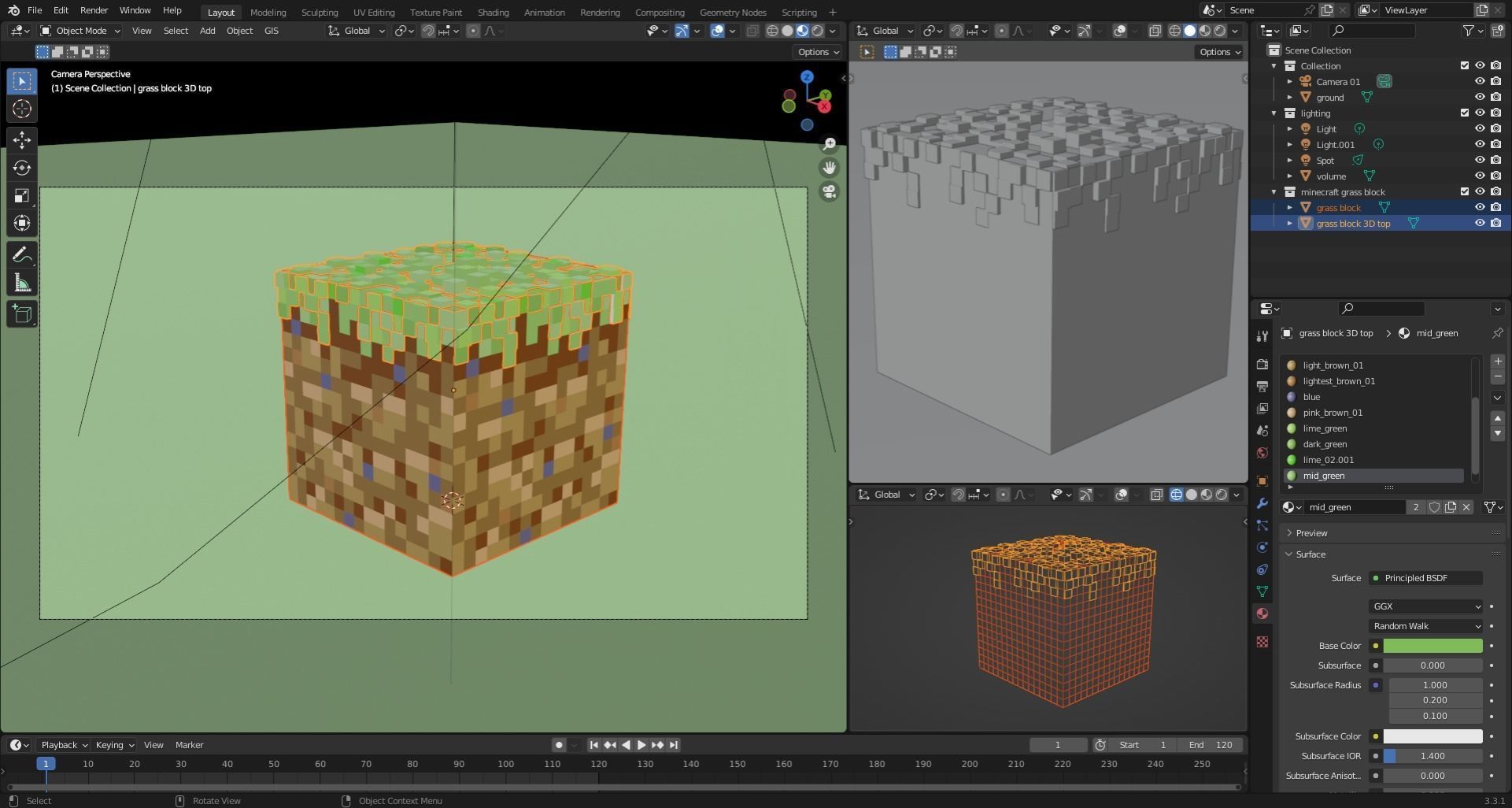Add a material slot with plus icon

click(1498, 361)
